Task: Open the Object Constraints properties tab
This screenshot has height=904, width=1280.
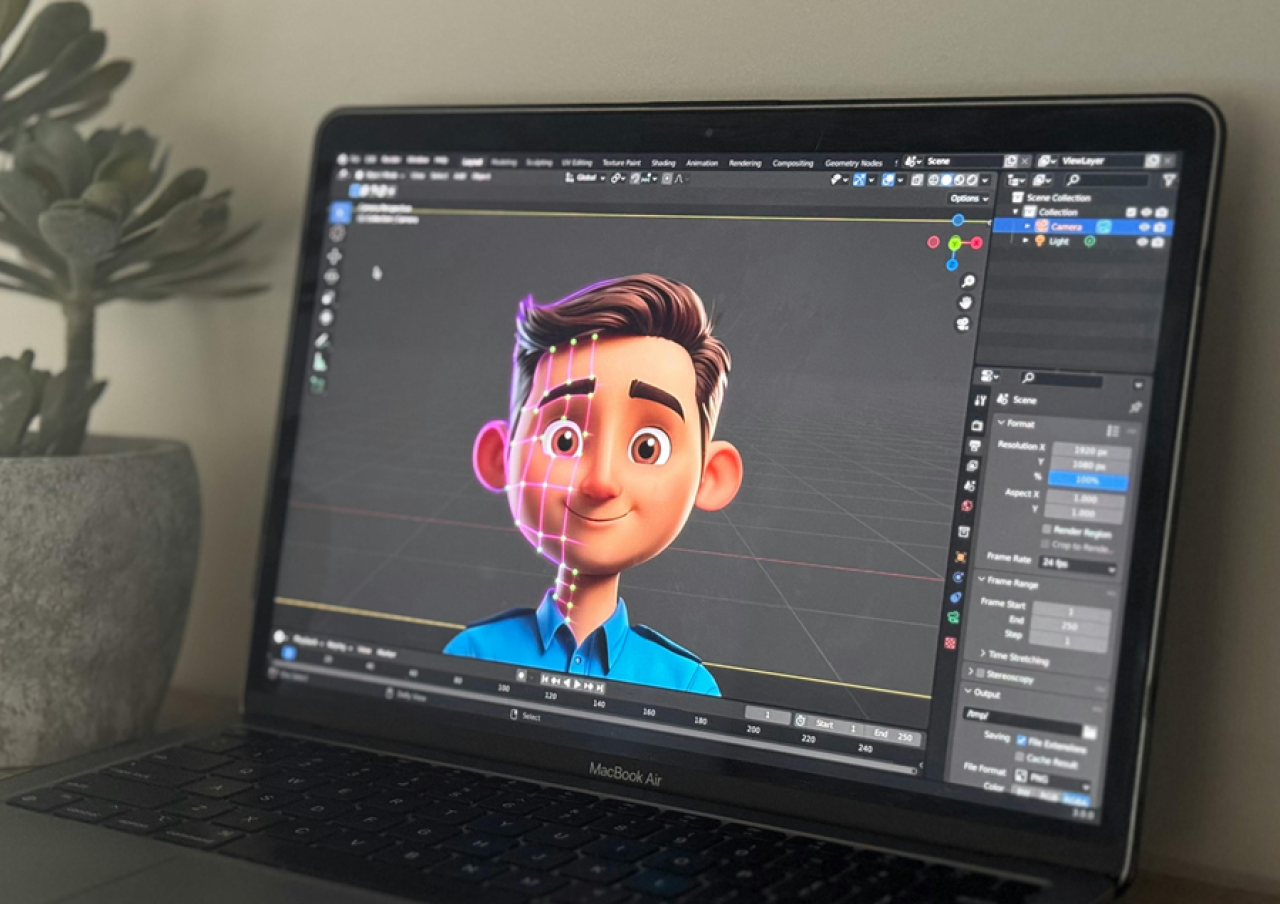Action: tap(956, 597)
